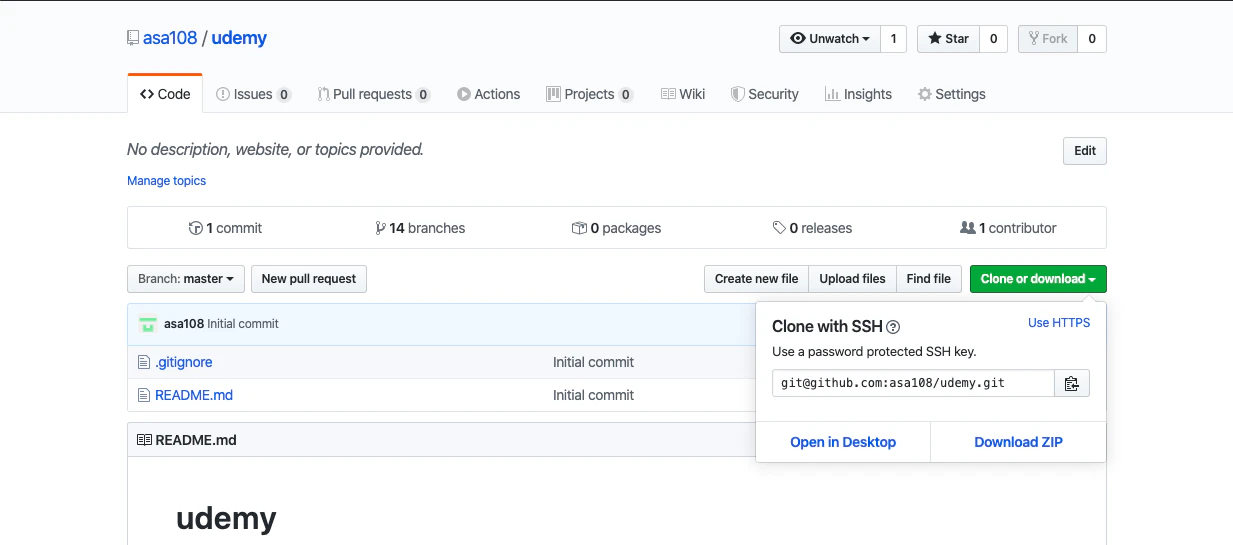Open the Branch: master dropdown
This screenshot has height=545, width=1233.
tap(186, 279)
